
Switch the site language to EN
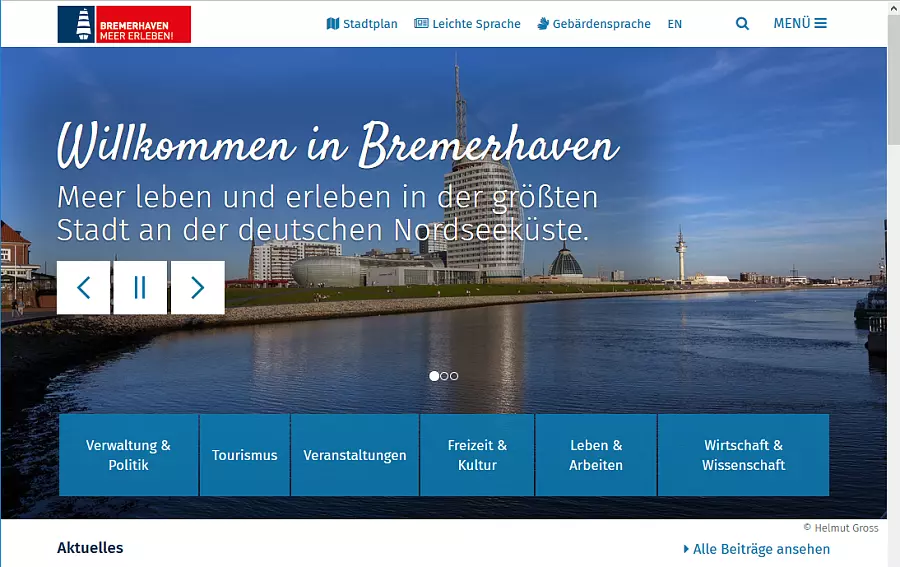[674, 24]
